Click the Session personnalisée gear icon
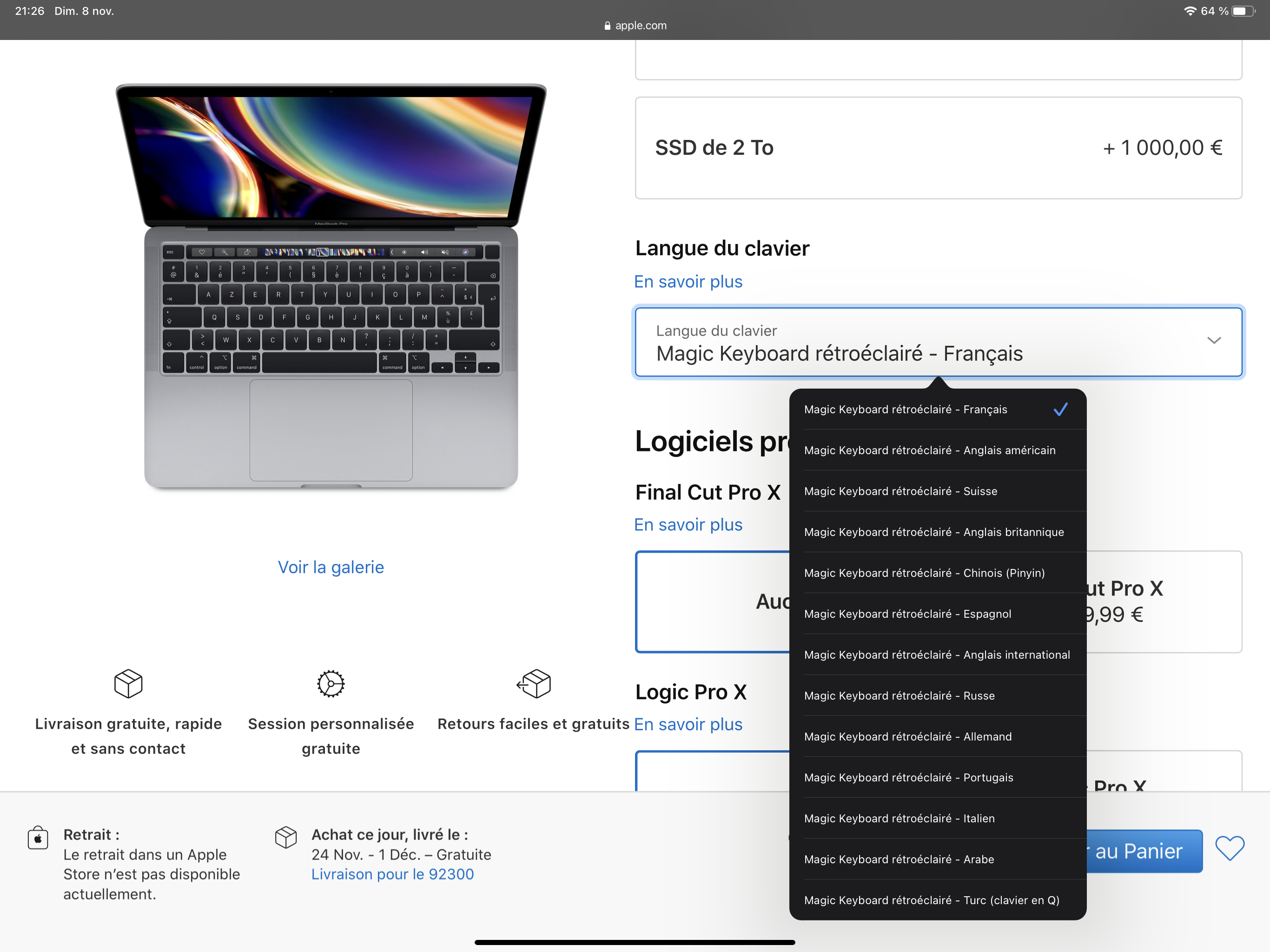The image size is (1270, 952). click(x=331, y=683)
